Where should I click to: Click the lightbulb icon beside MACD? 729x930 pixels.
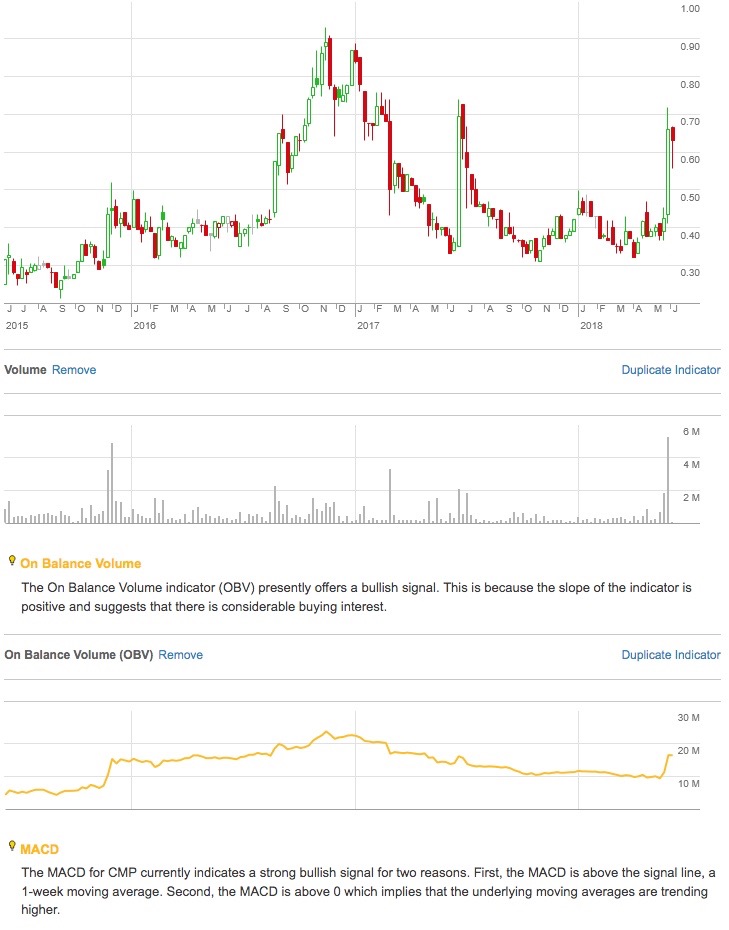pos(11,846)
